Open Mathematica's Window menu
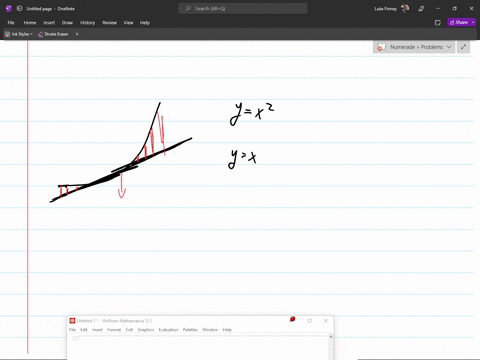Screen dimensions: 480x360 (210, 330)
